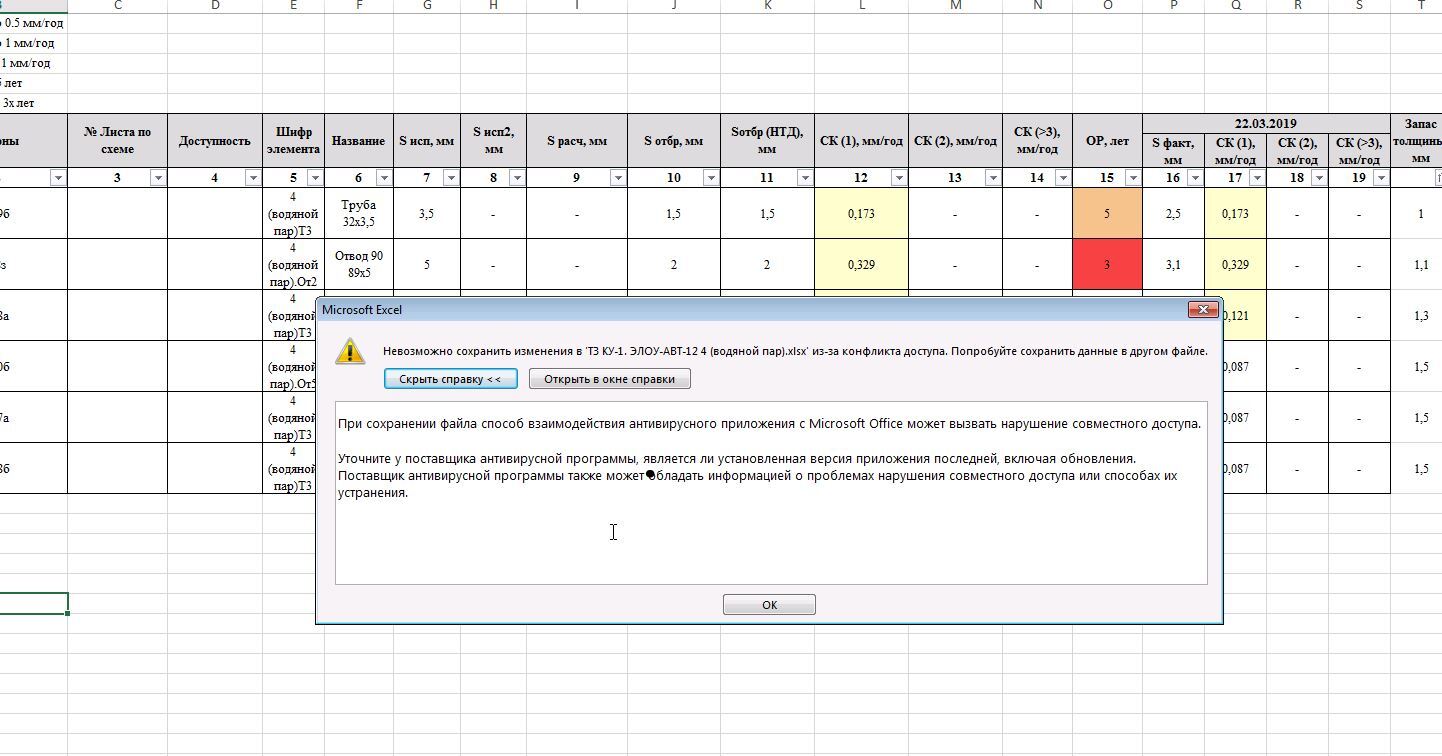This screenshot has width=1442, height=756.
Task: Click the 'Скрыть справку <<' button
Action: click(x=450, y=379)
